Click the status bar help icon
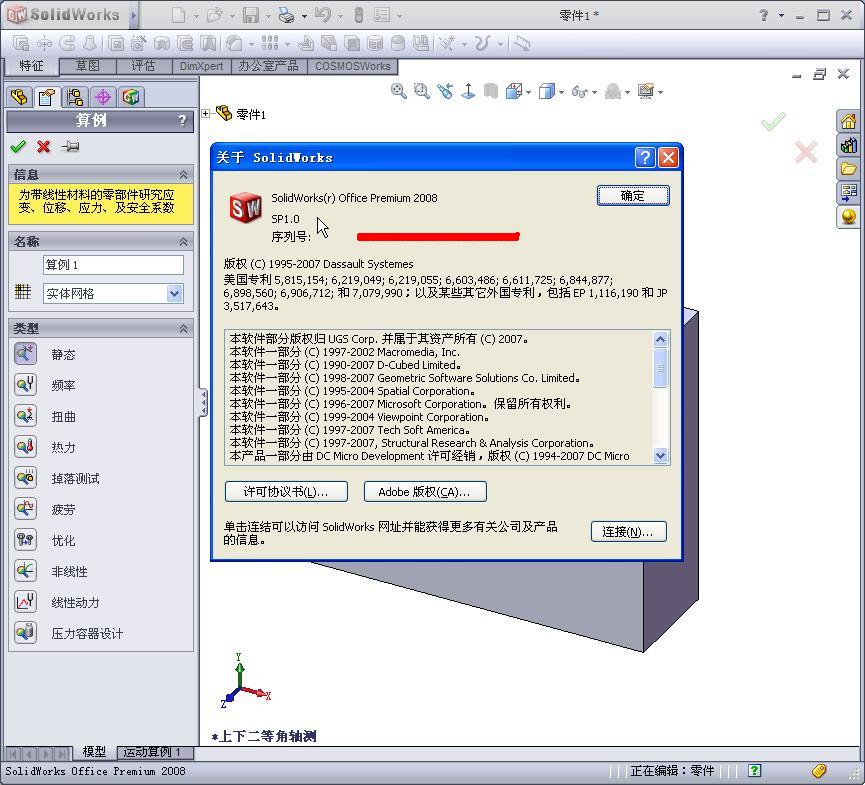 tap(754, 770)
